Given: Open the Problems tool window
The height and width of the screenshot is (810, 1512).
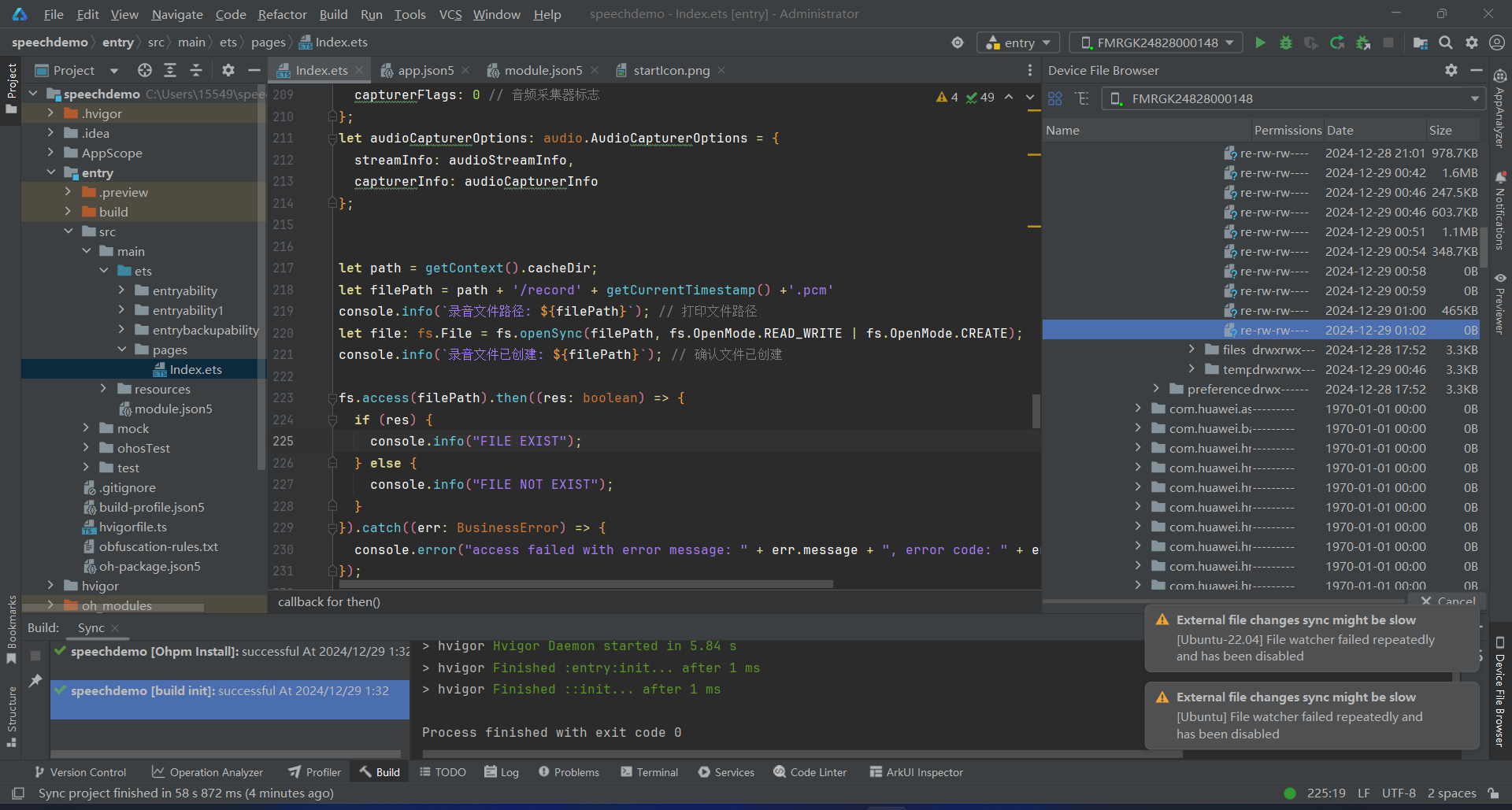Looking at the screenshot, I should pos(569,772).
